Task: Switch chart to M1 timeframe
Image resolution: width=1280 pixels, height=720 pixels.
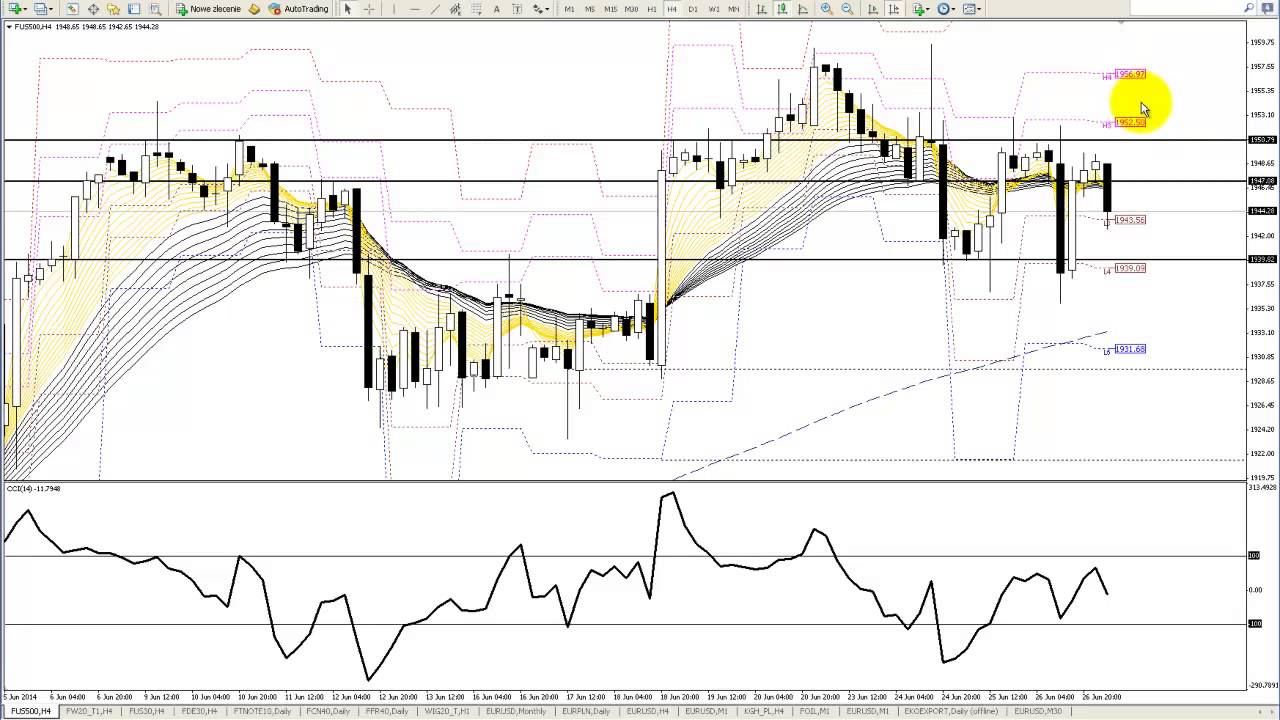Action: click(569, 9)
